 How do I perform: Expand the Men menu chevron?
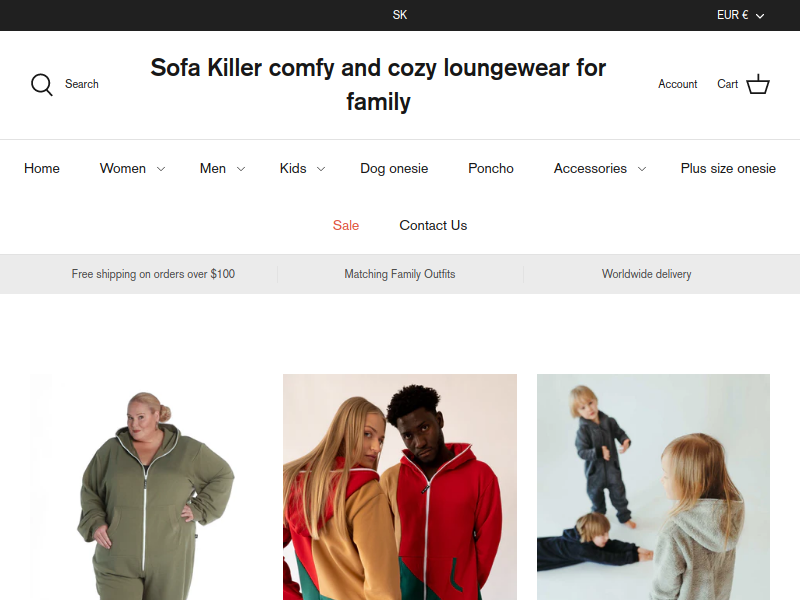pyautogui.click(x=241, y=169)
